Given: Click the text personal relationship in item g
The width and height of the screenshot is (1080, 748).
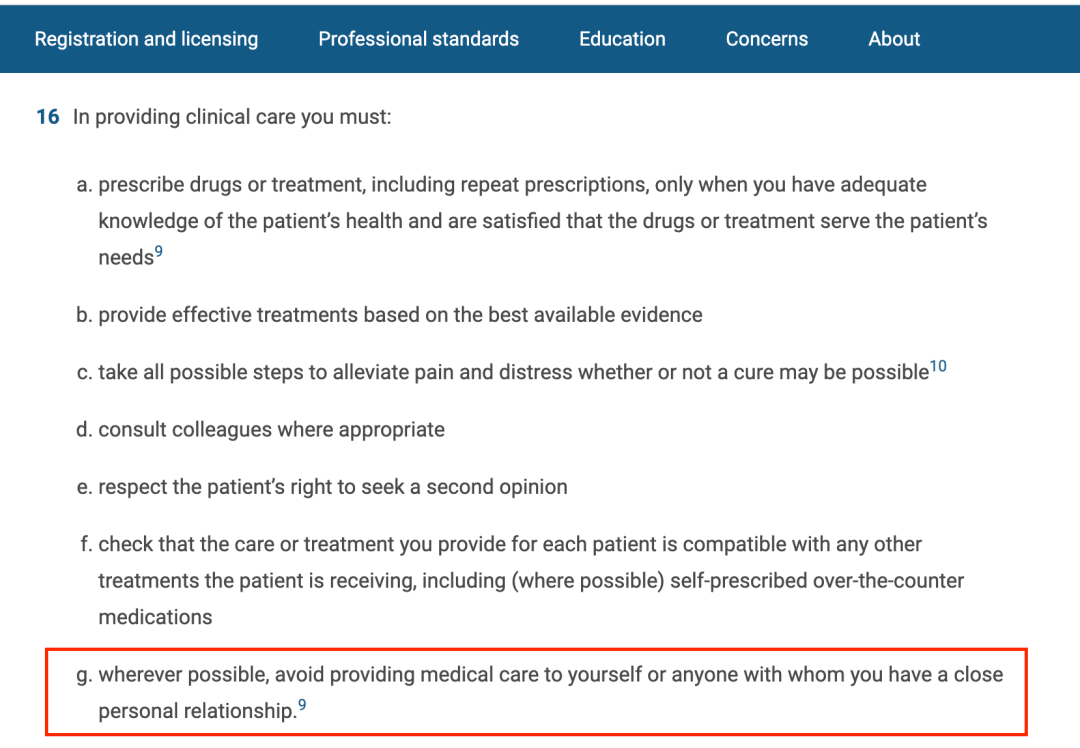Looking at the screenshot, I should (198, 711).
